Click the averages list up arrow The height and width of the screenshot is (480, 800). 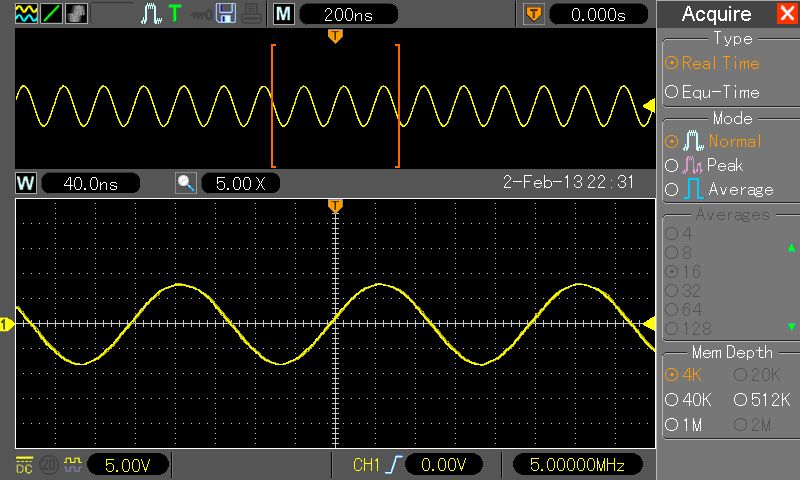coord(791,248)
